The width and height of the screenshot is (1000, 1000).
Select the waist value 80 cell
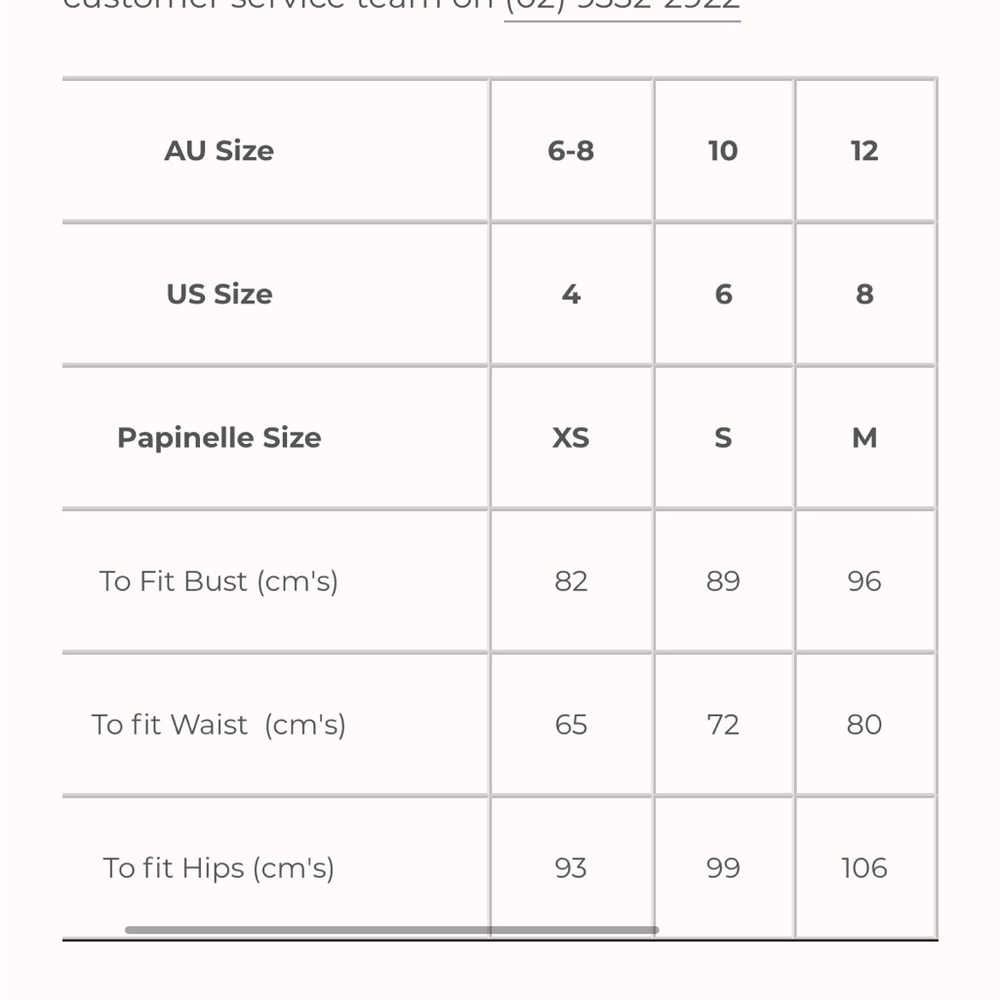865,724
